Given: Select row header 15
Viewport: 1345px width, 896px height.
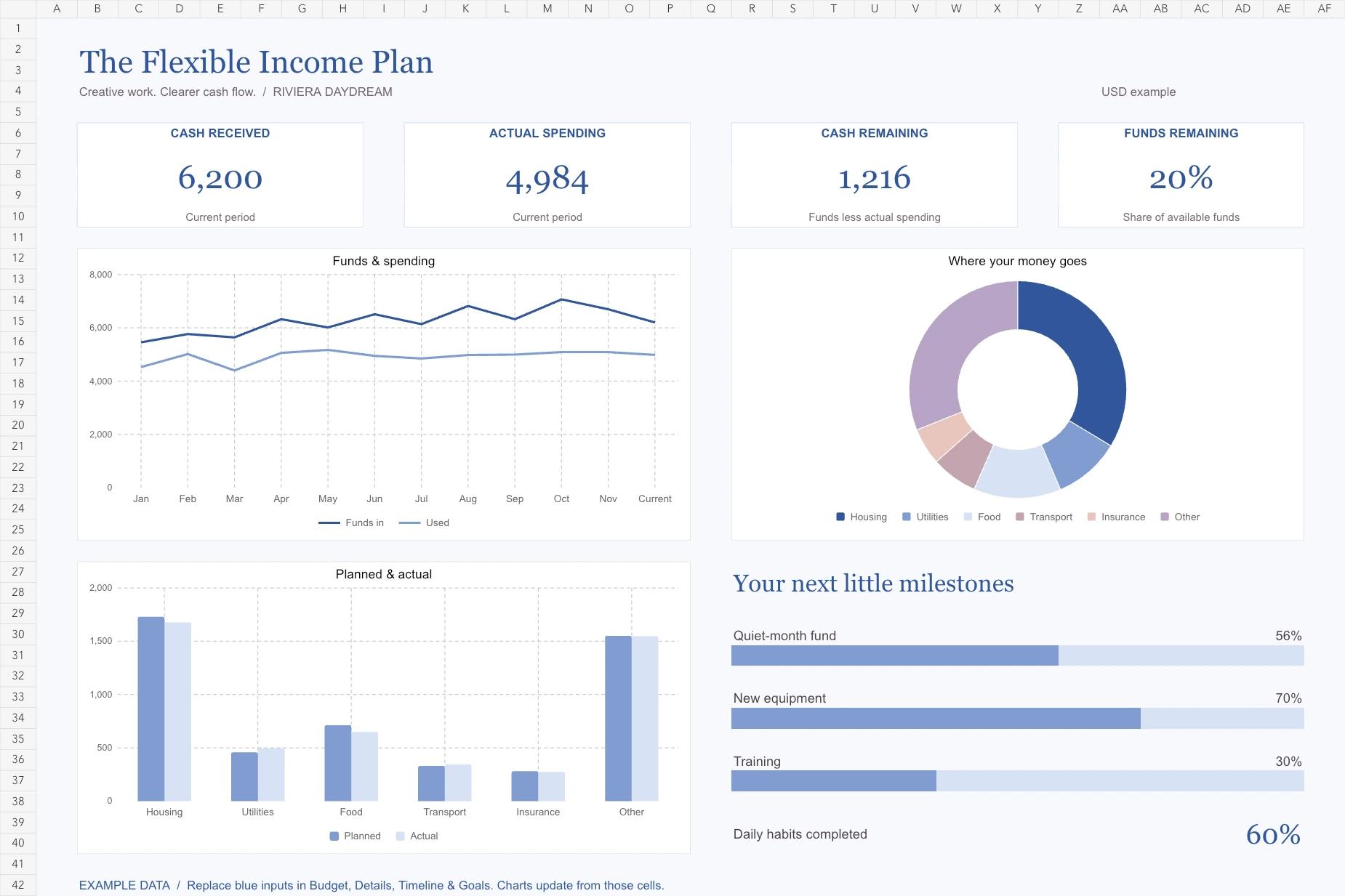Looking at the screenshot, I should (x=18, y=320).
